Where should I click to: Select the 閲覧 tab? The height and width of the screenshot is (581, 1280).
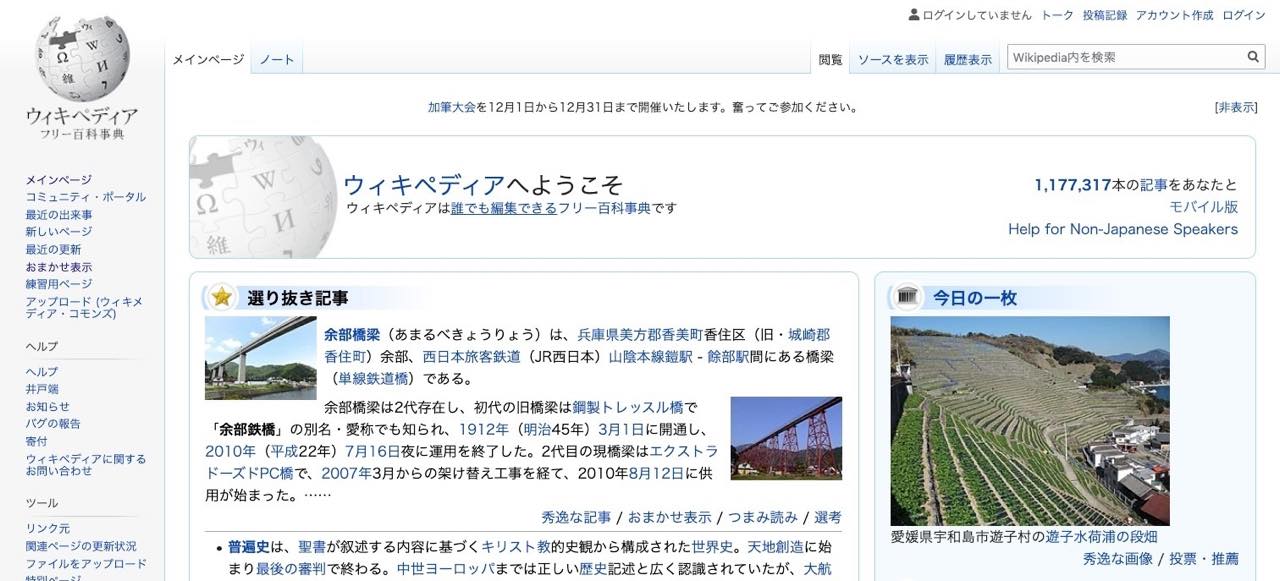tap(830, 60)
